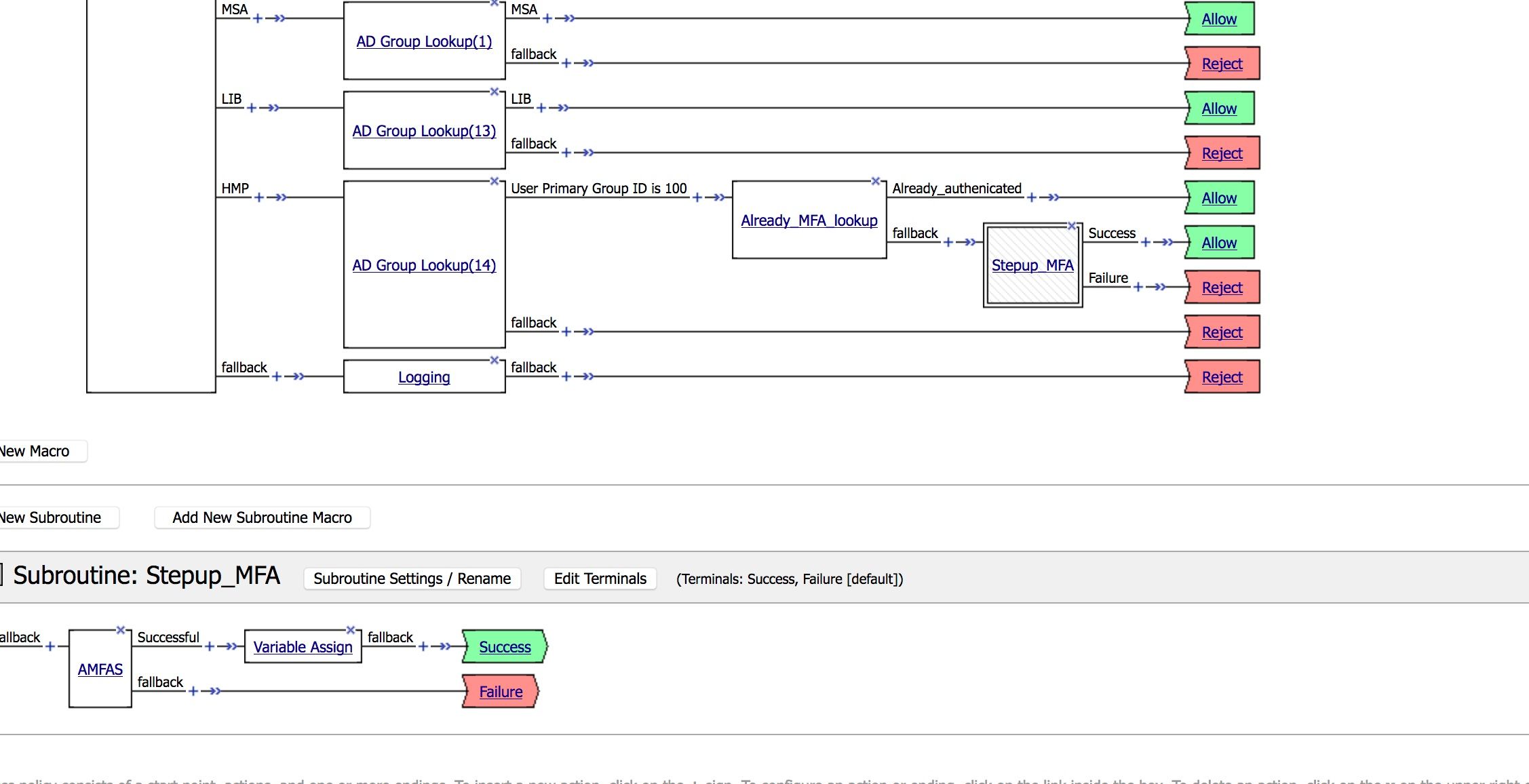The width and height of the screenshot is (1529, 784).
Task: Open the Variable Assign action link
Action: coord(303,647)
